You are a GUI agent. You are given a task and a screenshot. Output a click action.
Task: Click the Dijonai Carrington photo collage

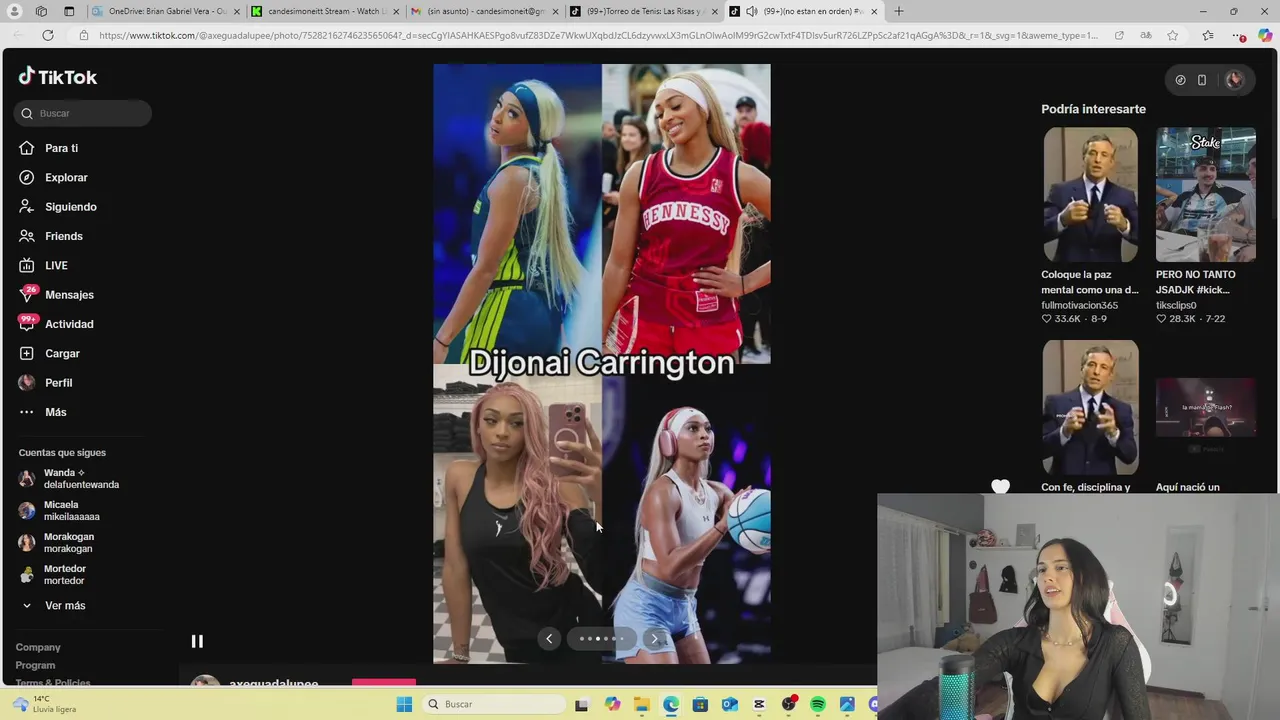tap(602, 364)
